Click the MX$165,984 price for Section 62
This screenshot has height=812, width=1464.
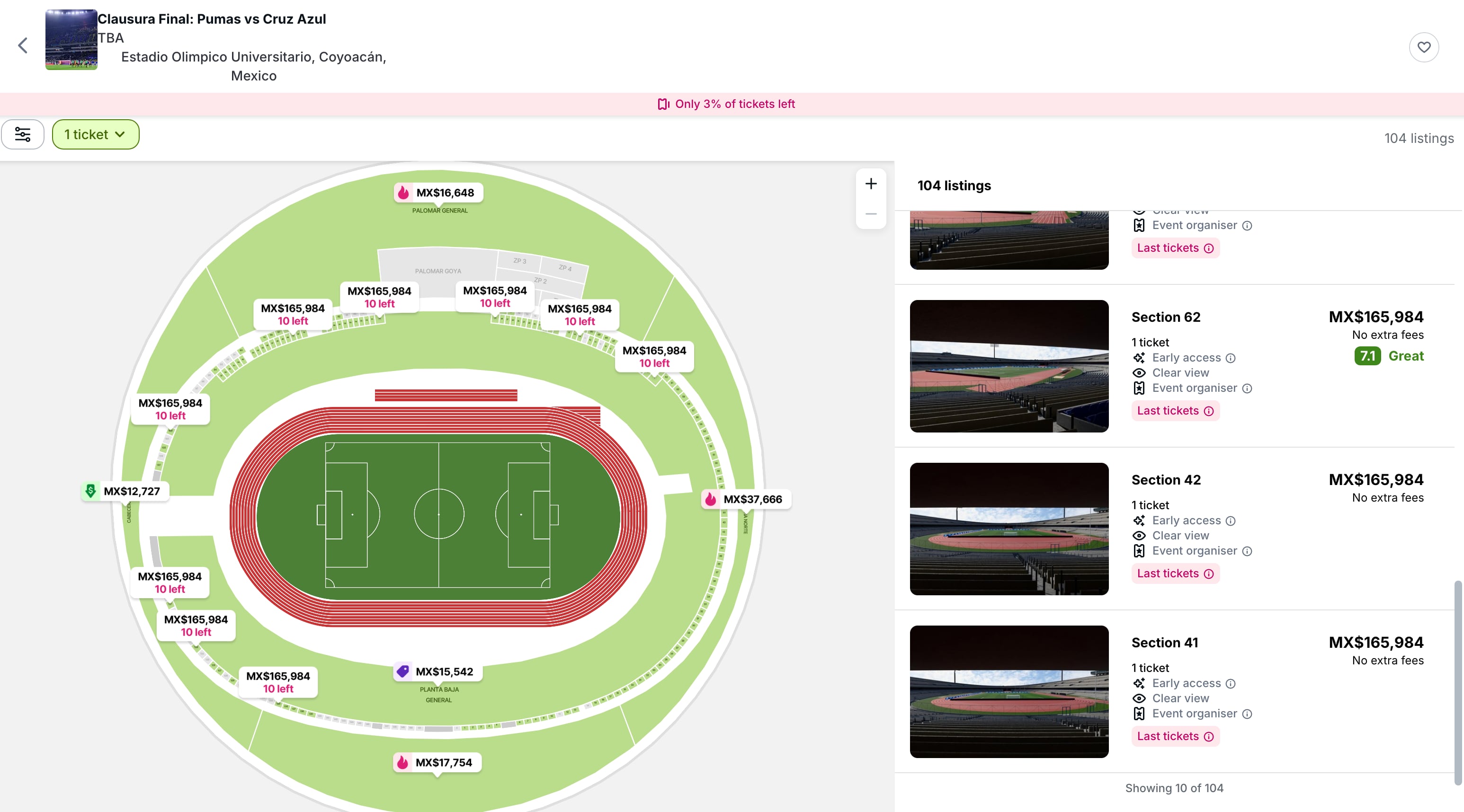click(1376, 317)
